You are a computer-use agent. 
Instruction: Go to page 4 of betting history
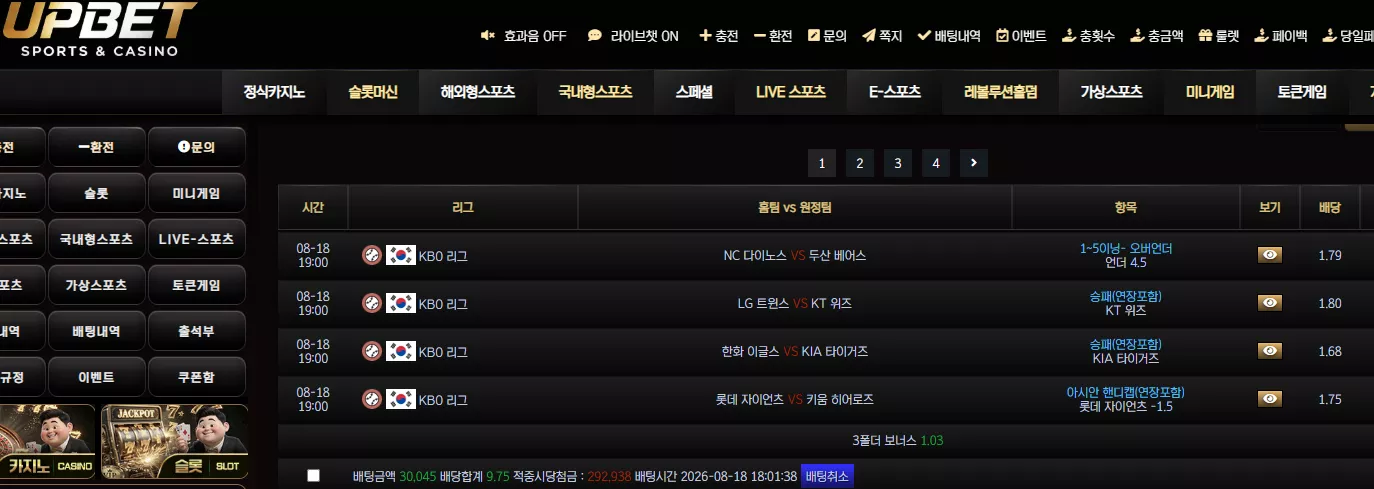pos(935,163)
